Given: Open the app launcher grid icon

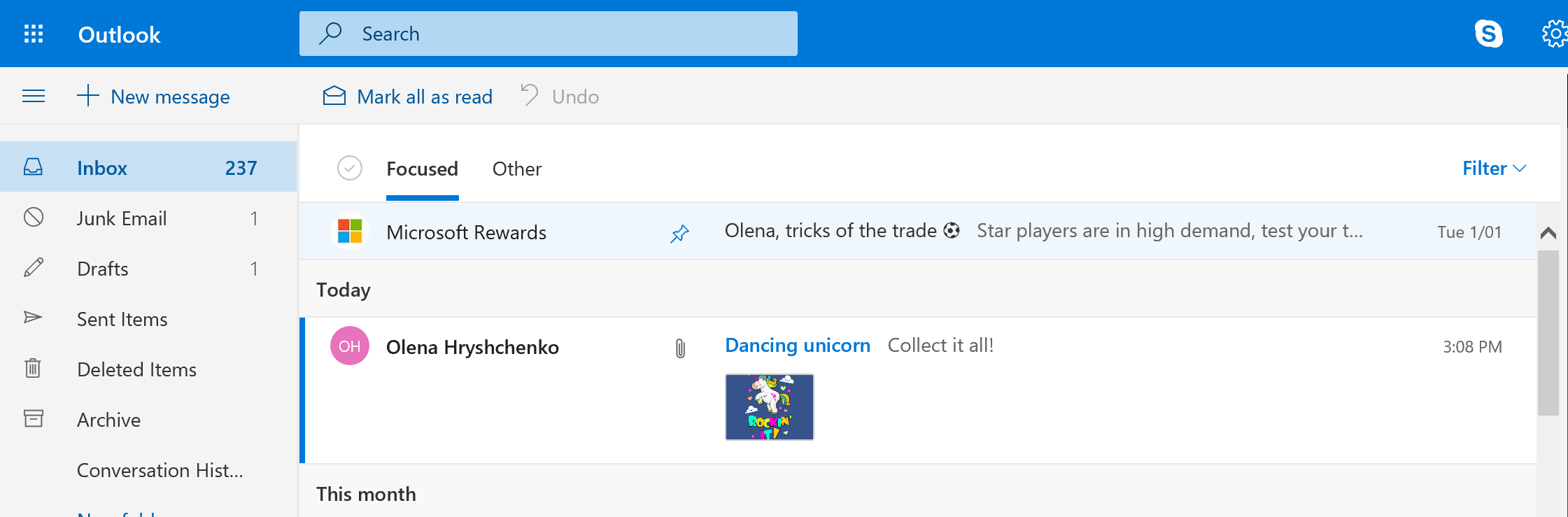Looking at the screenshot, I should tap(34, 34).
